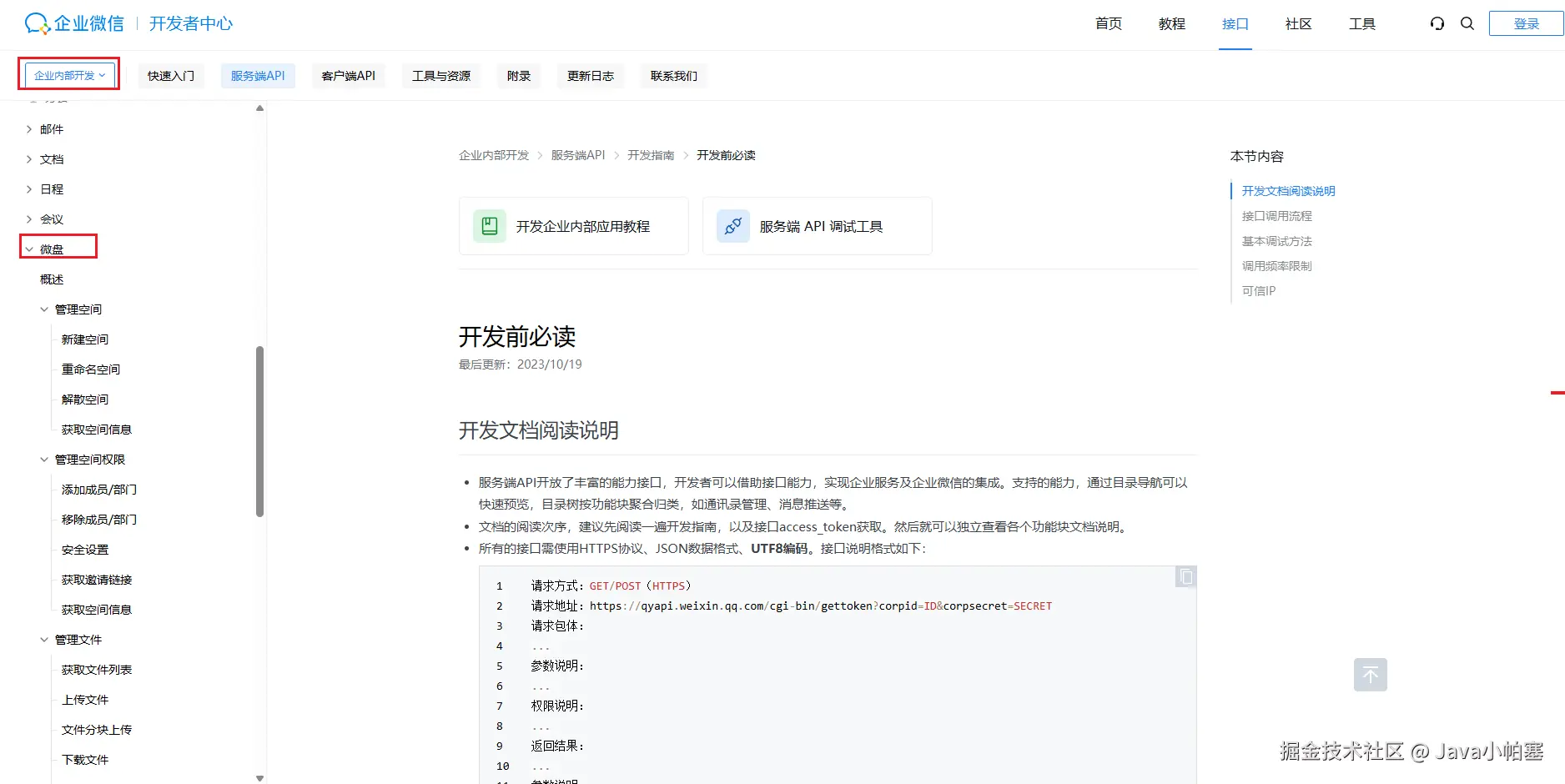Open the 企业内部开发 dropdown
1565x784 pixels.
point(69,73)
